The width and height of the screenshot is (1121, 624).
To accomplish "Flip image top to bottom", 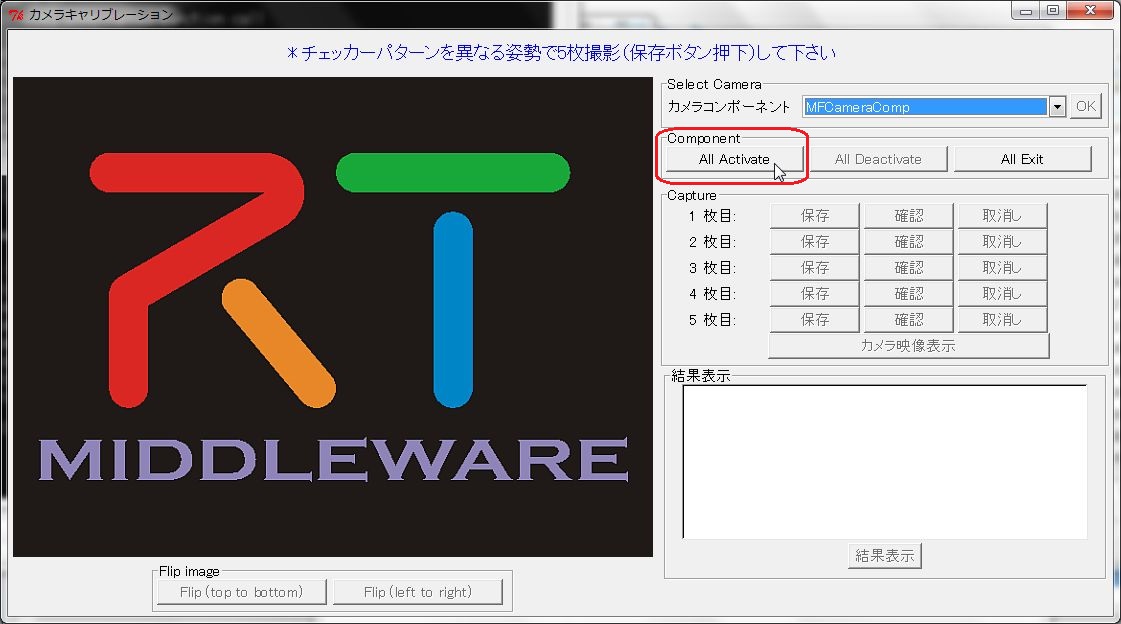I will click(242, 592).
